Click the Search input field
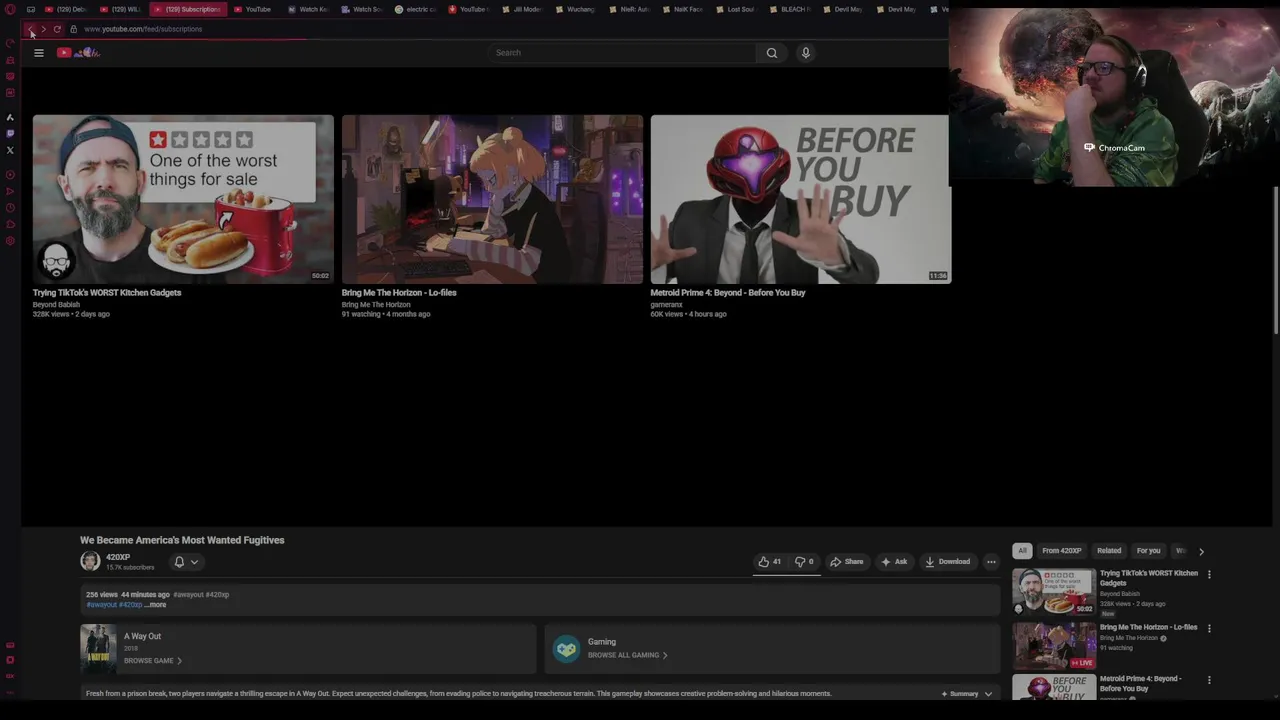The height and width of the screenshot is (720, 1280). (x=623, y=53)
